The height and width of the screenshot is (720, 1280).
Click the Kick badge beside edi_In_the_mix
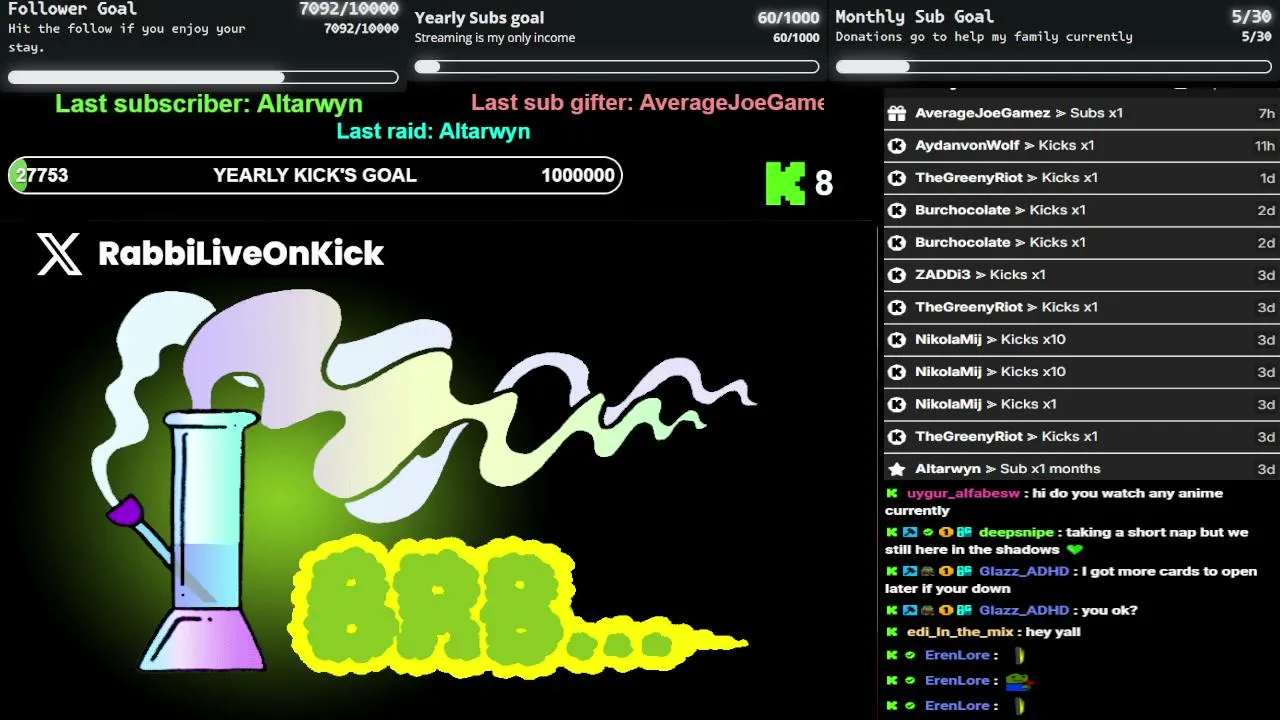(892, 632)
